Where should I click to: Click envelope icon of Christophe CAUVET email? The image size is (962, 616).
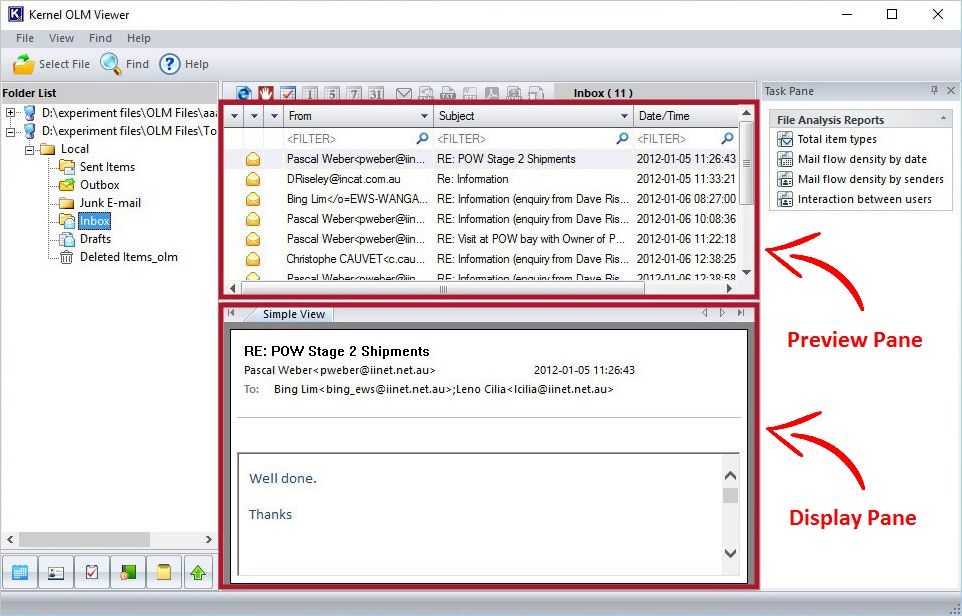[253, 259]
